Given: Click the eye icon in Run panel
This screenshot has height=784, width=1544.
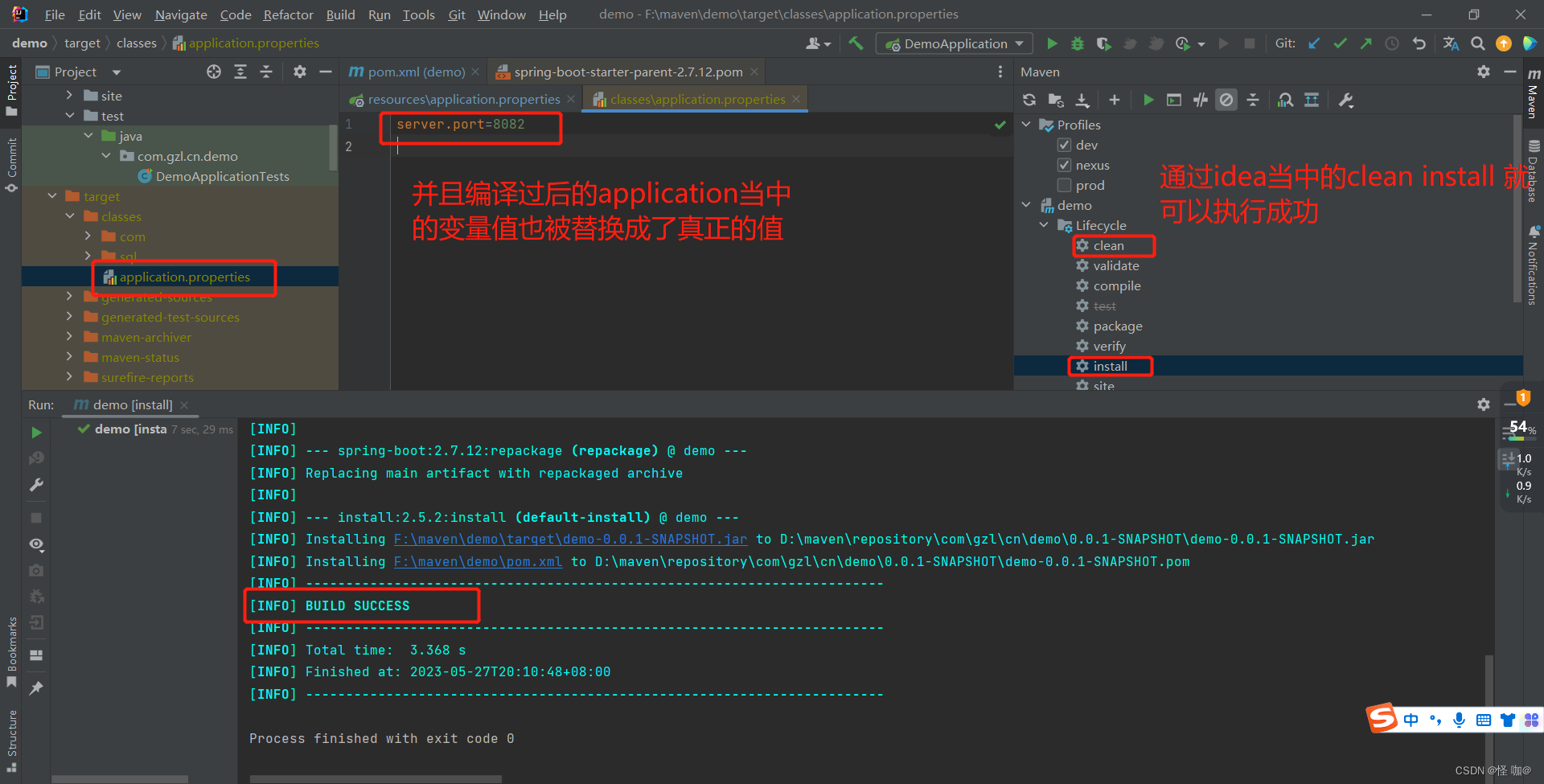Looking at the screenshot, I should [x=36, y=544].
